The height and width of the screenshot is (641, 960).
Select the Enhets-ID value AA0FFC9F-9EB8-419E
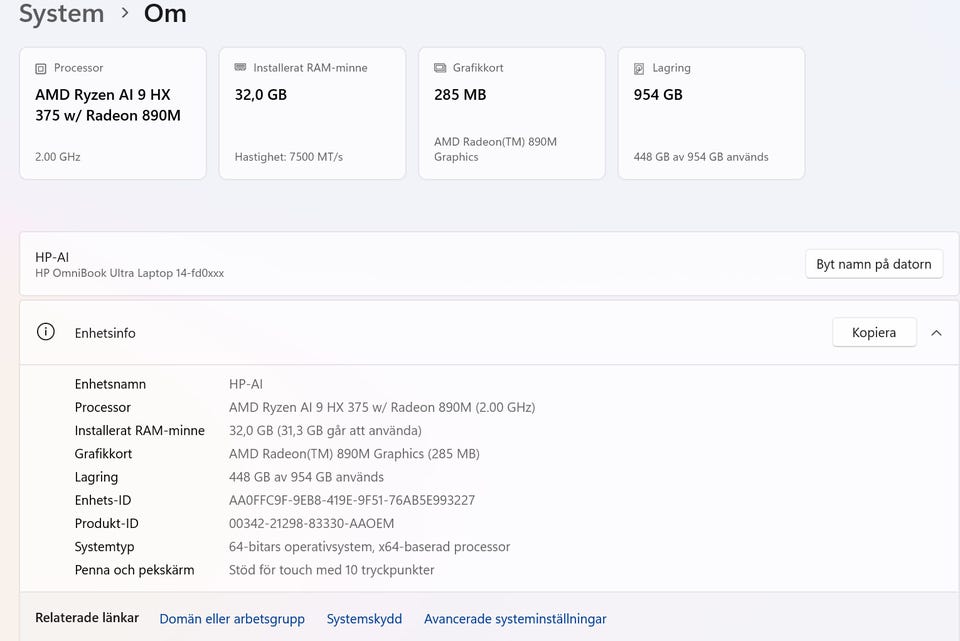pos(352,500)
